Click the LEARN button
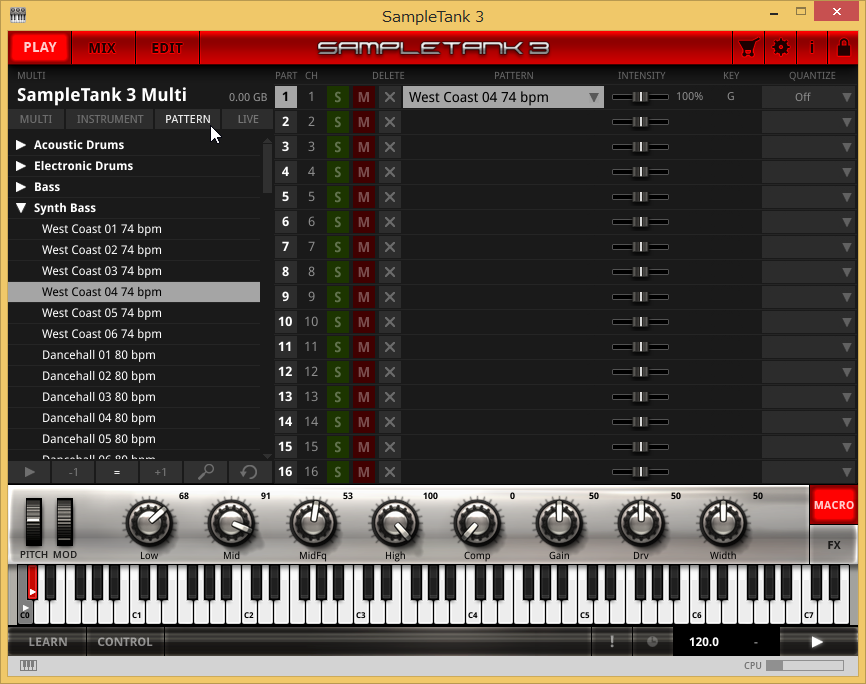866x684 pixels. point(47,641)
